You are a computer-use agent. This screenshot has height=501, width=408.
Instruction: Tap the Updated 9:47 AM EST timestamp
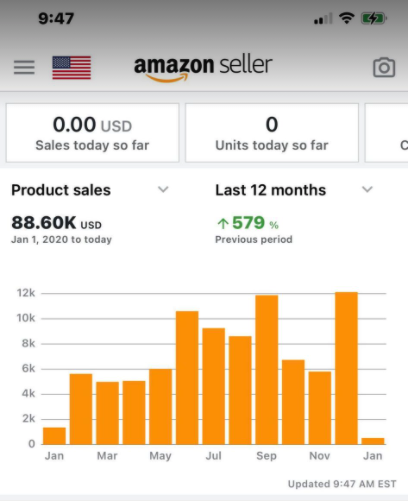[x=342, y=484]
